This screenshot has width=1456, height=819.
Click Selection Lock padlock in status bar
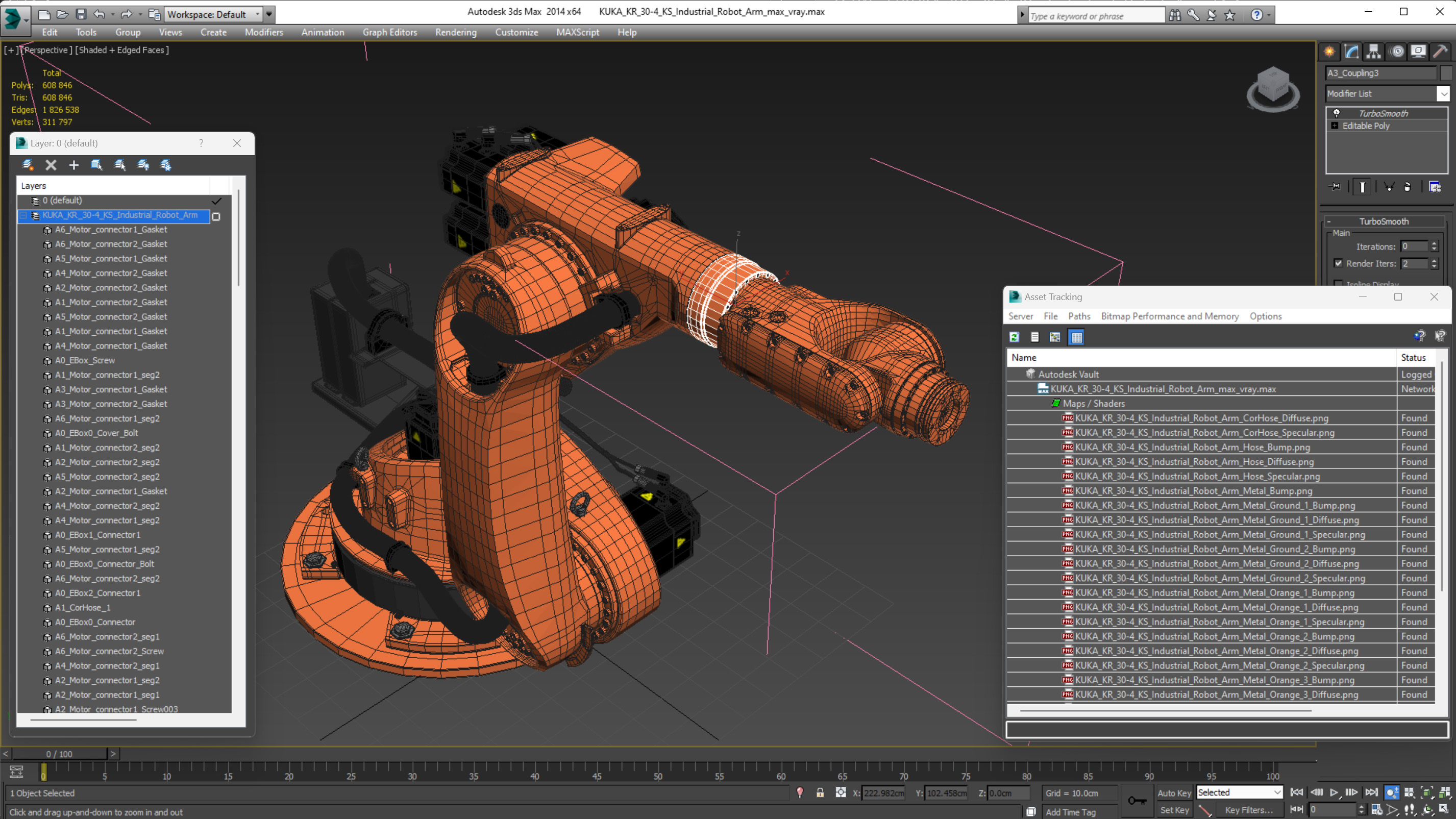point(820,793)
